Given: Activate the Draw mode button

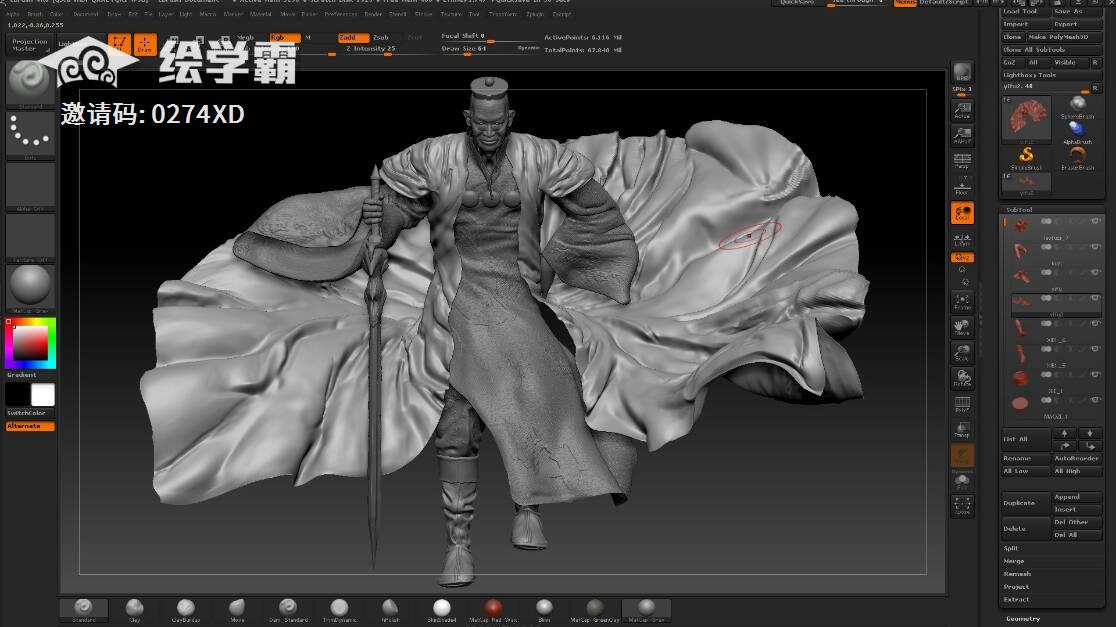Looking at the screenshot, I should 144,44.
